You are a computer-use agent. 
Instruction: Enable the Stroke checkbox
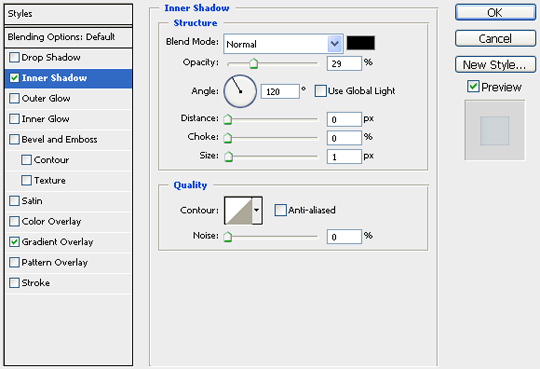tap(14, 283)
